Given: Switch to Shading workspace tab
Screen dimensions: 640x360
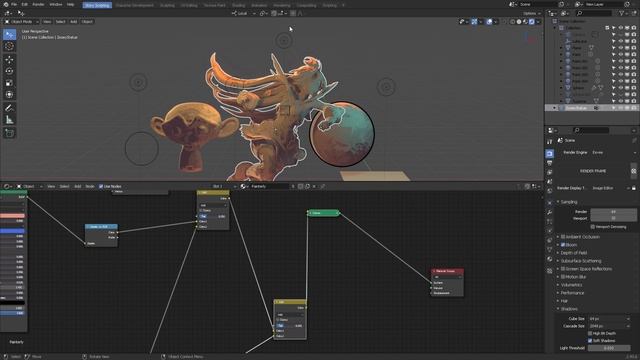Looking at the screenshot, I should [238, 5].
